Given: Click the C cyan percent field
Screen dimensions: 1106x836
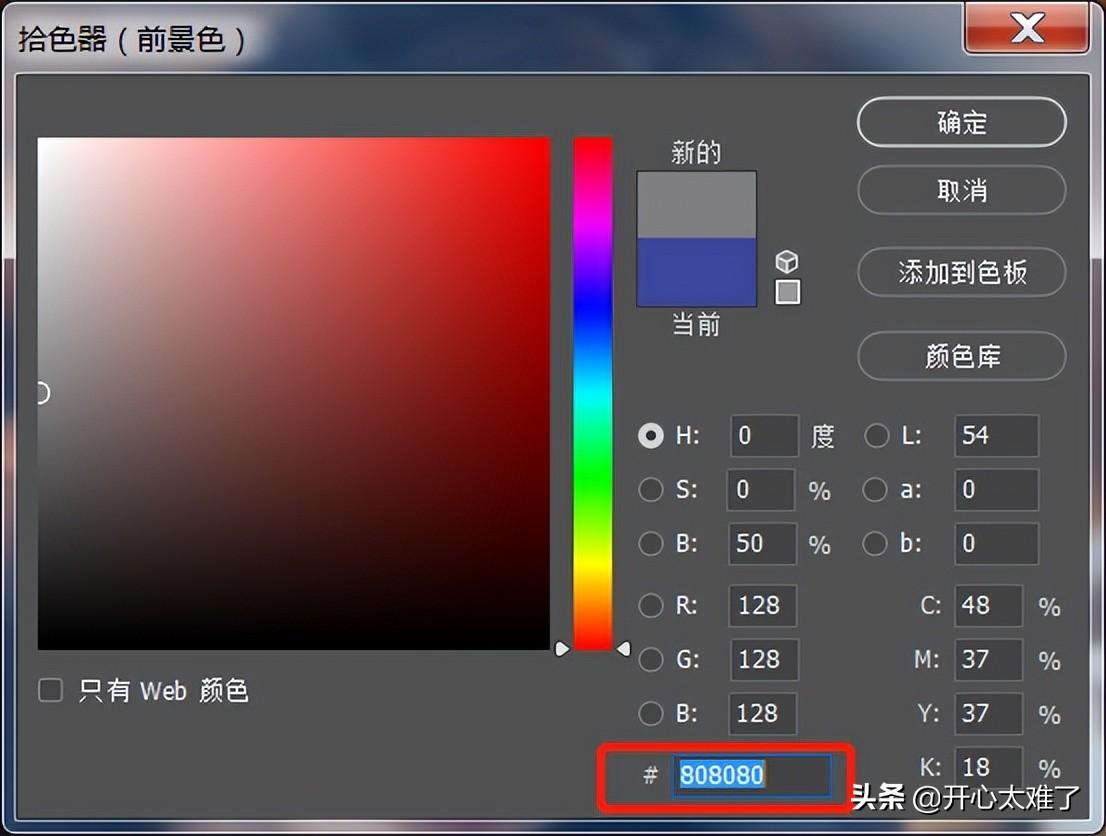Looking at the screenshot, I should pyautogui.click(x=989, y=605).
